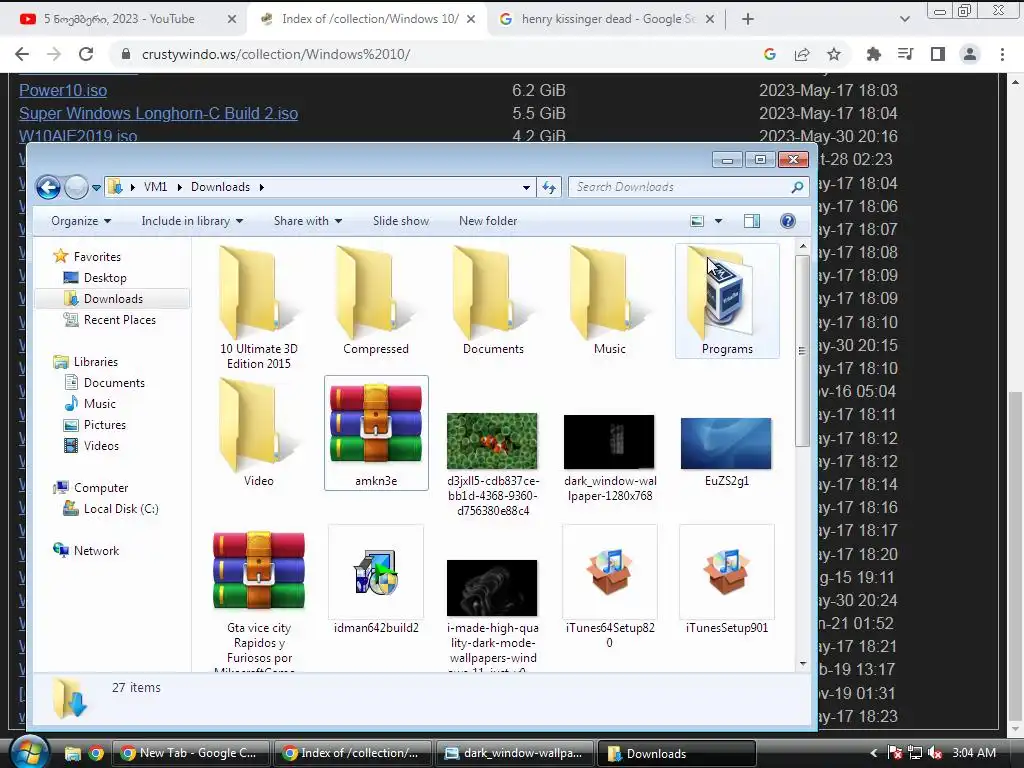
Task: Go back in Explorer navigation
Action: point(48,187)
